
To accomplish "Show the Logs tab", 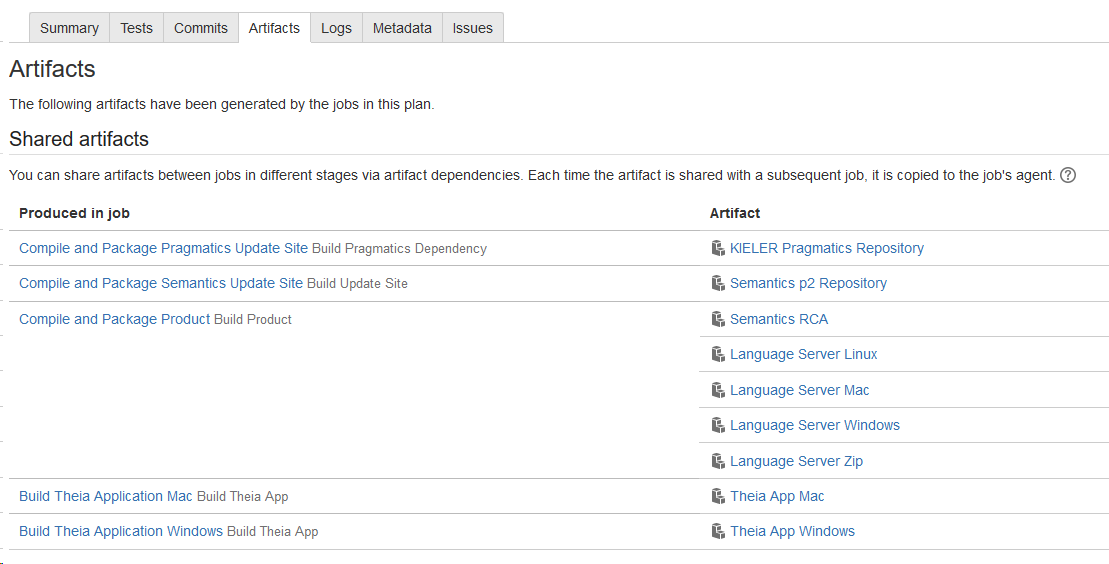I will point(336,28).
